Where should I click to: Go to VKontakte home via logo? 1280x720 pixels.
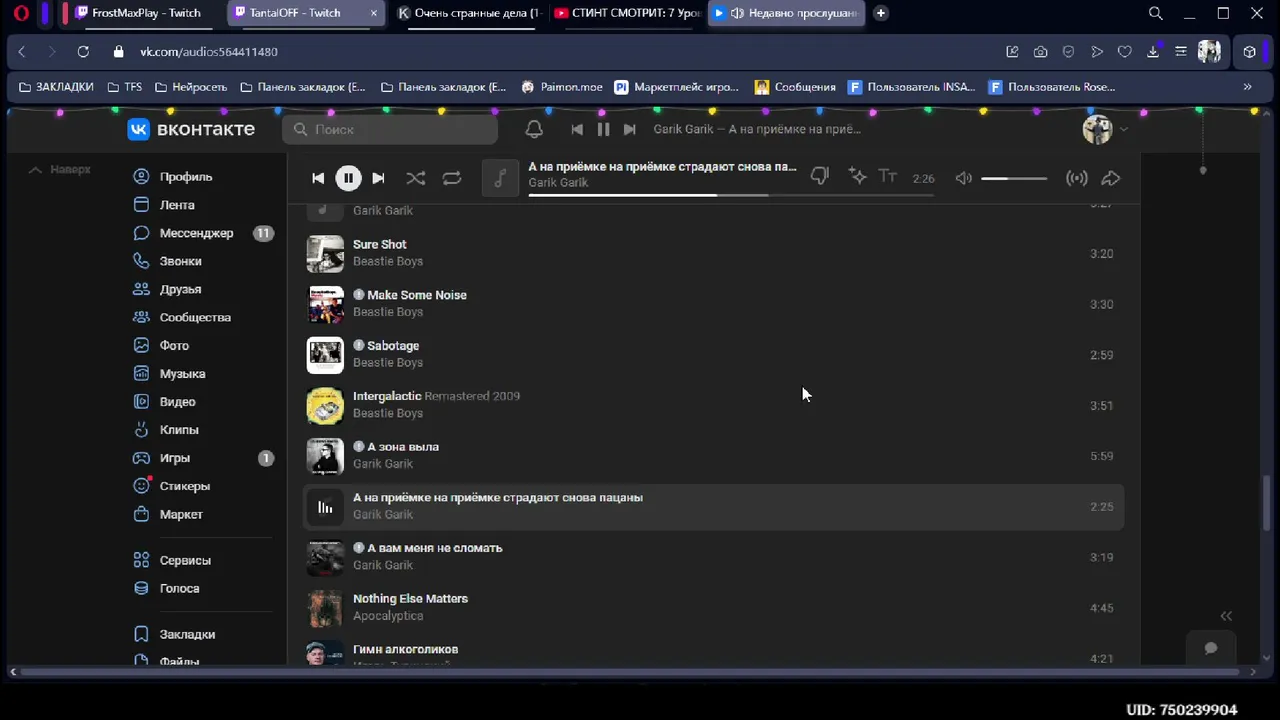pyautogui.click(x=191, y=129)
